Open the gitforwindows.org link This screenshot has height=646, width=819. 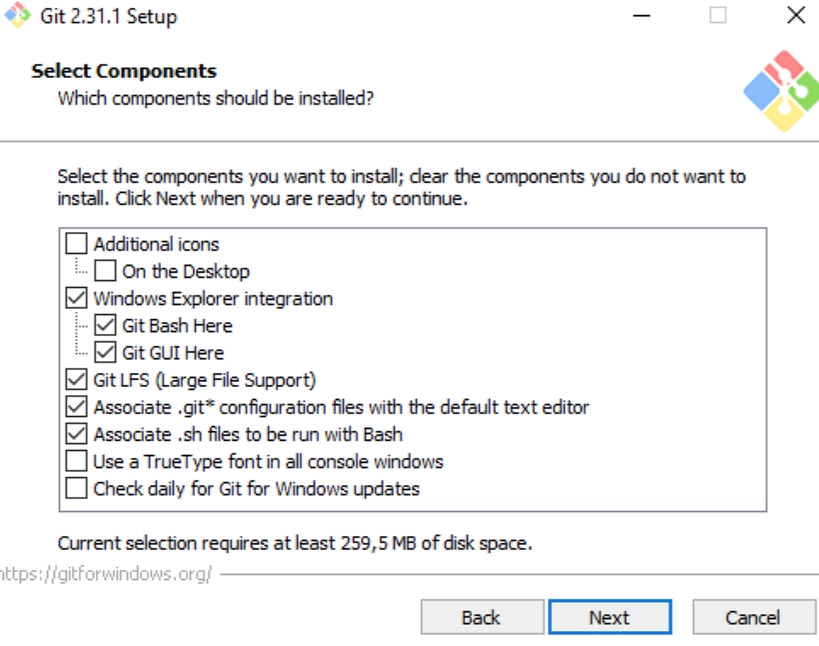106,575
